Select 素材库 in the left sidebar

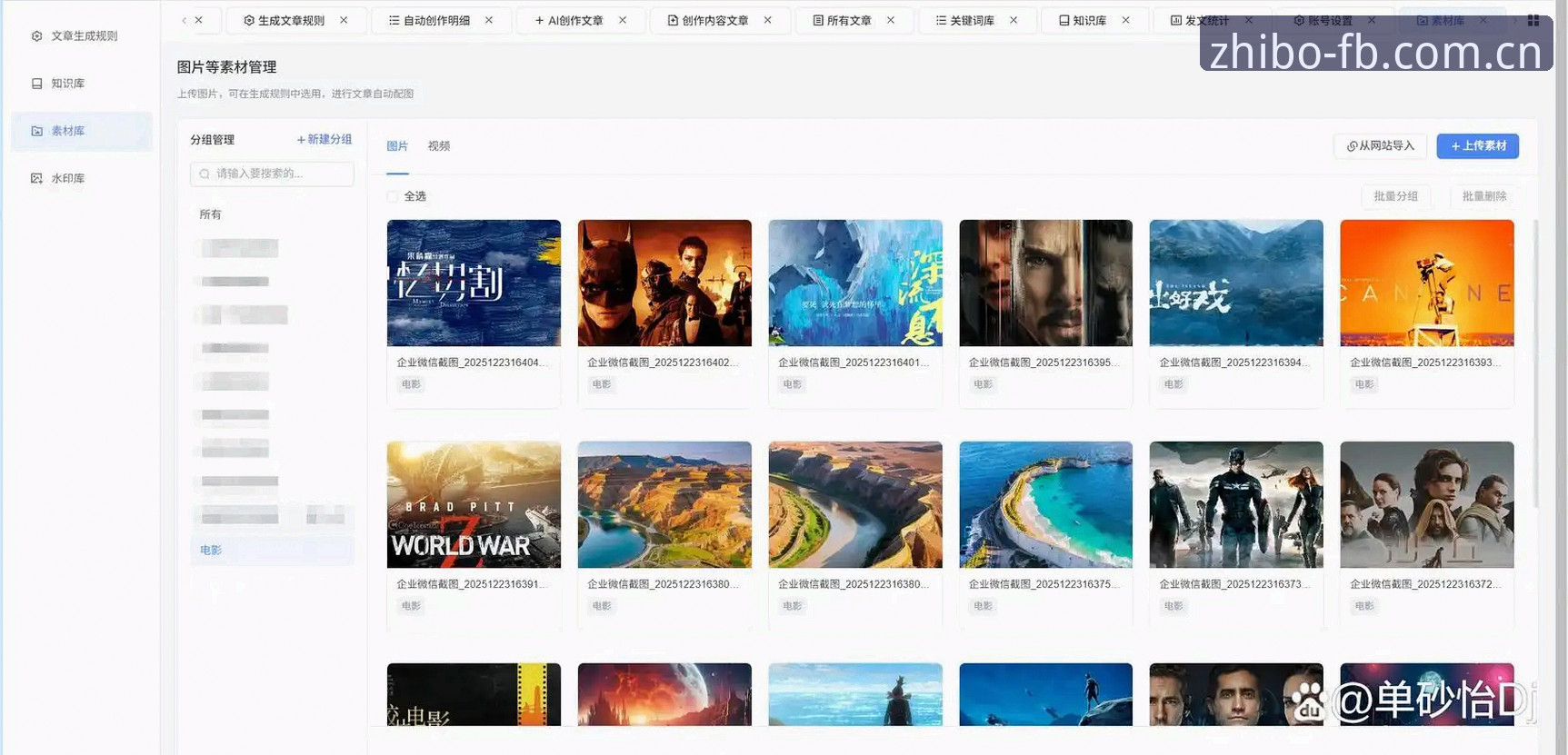coord(82,131)
